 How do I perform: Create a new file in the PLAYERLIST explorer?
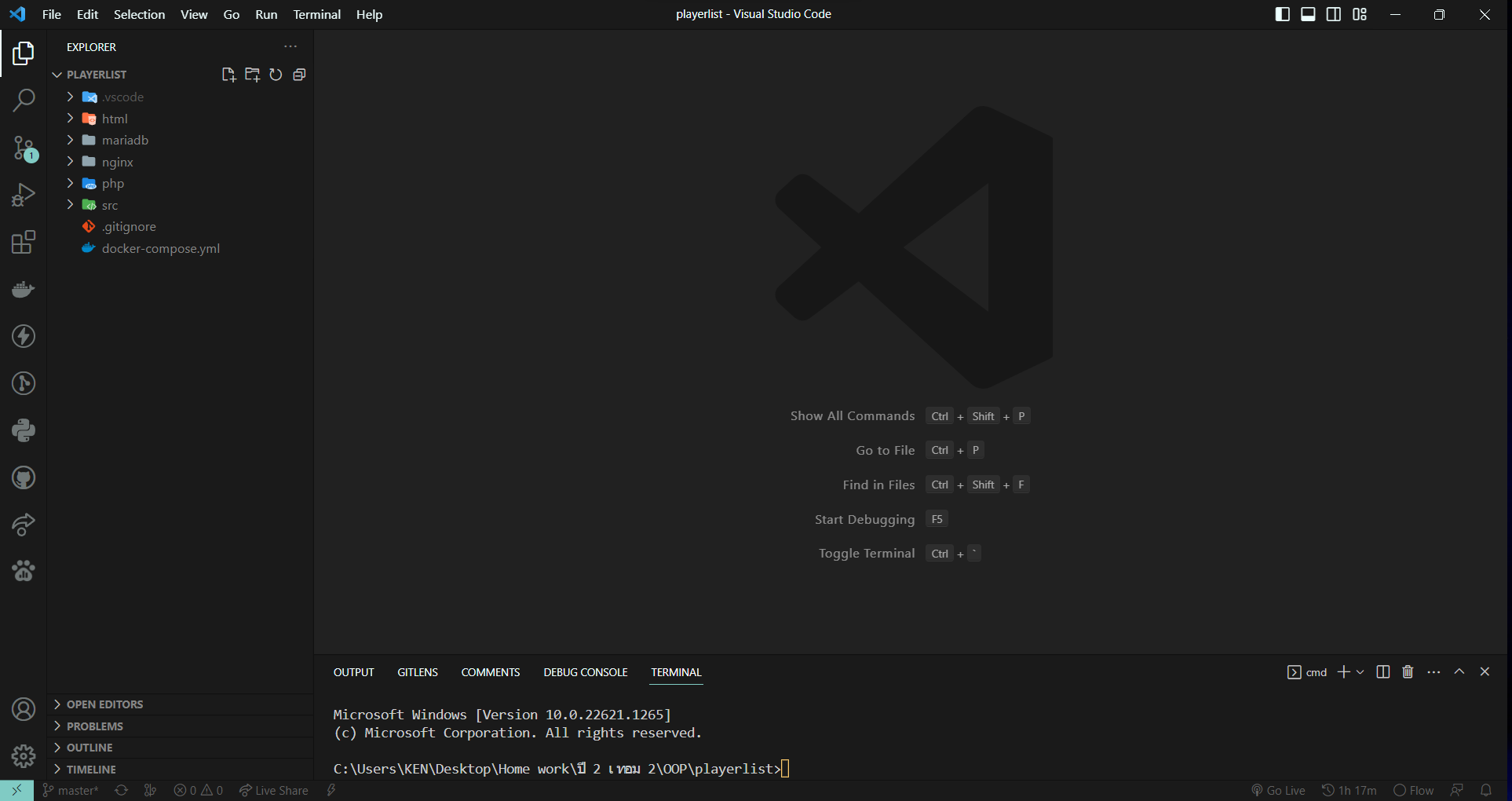coord(228,74)
